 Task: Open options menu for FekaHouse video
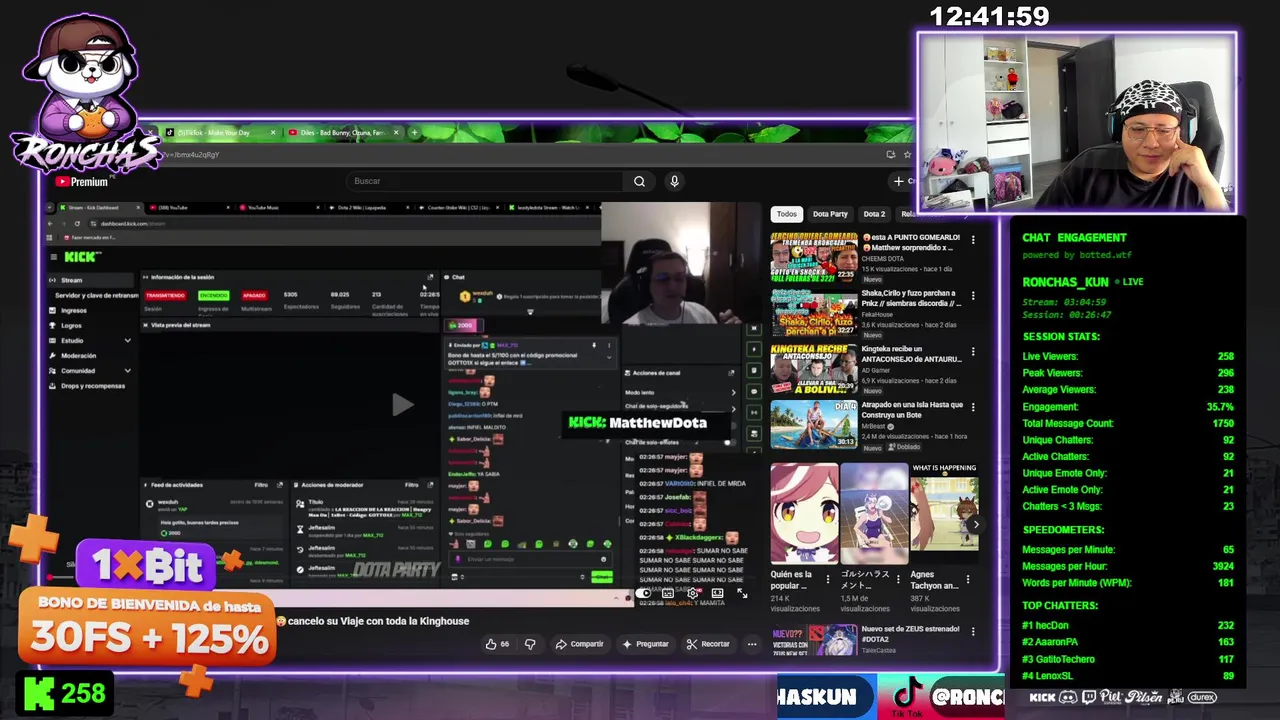(973, 295)
